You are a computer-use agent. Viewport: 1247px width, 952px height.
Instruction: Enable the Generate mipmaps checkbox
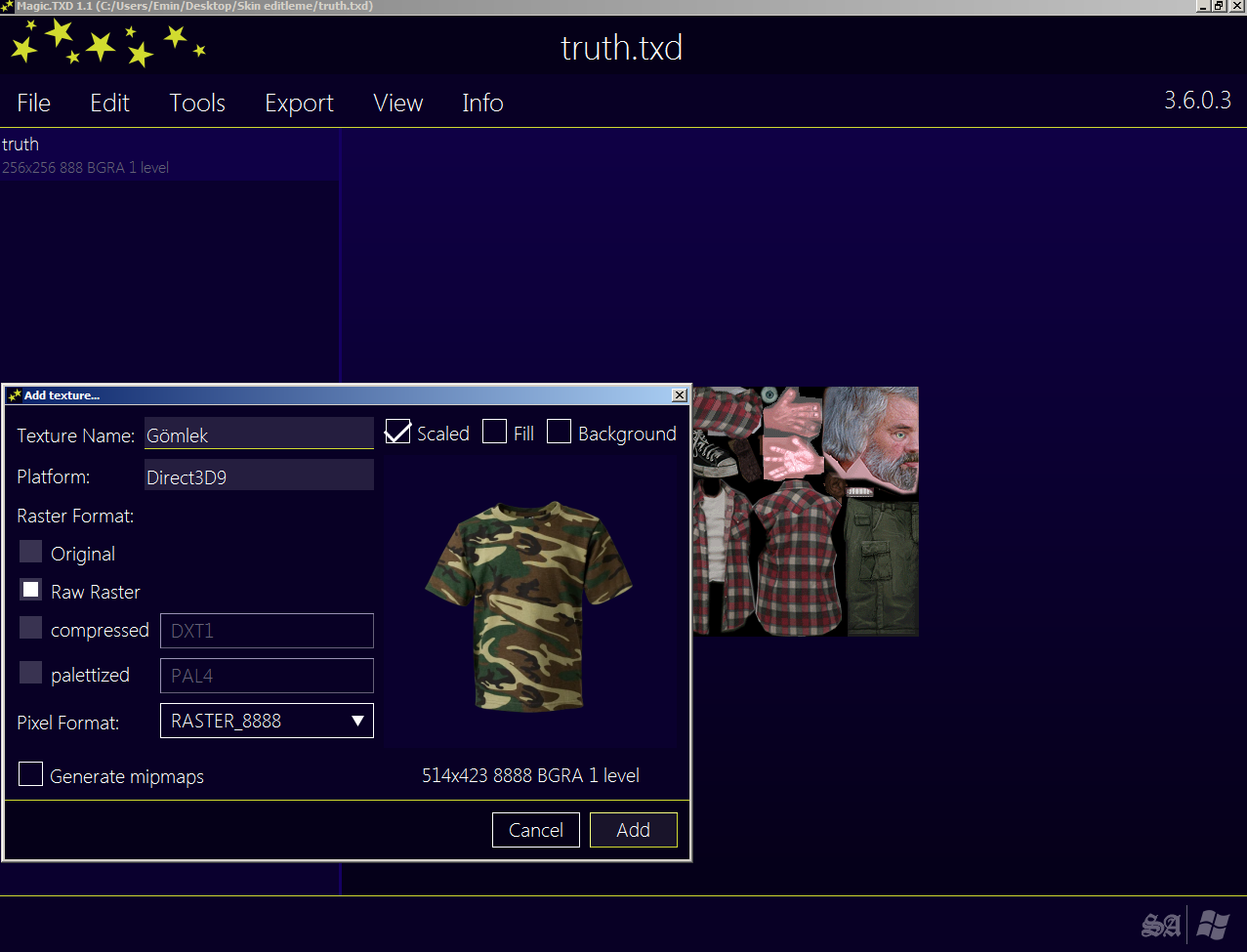(x=31, y=774)
